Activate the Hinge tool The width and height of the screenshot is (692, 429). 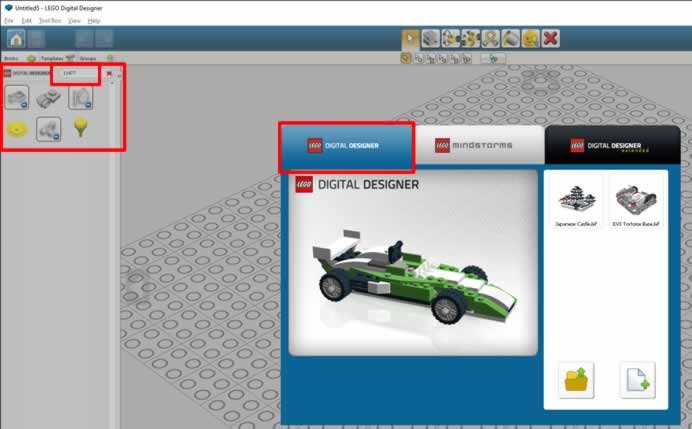click(451, 39)
